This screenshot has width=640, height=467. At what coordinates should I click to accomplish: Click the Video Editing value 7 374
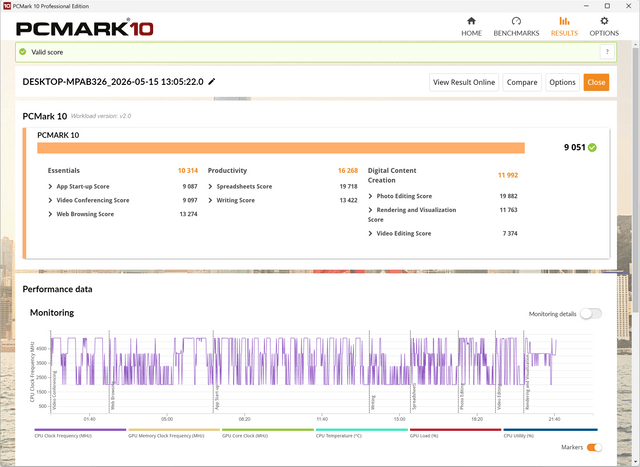coord(510,234)
